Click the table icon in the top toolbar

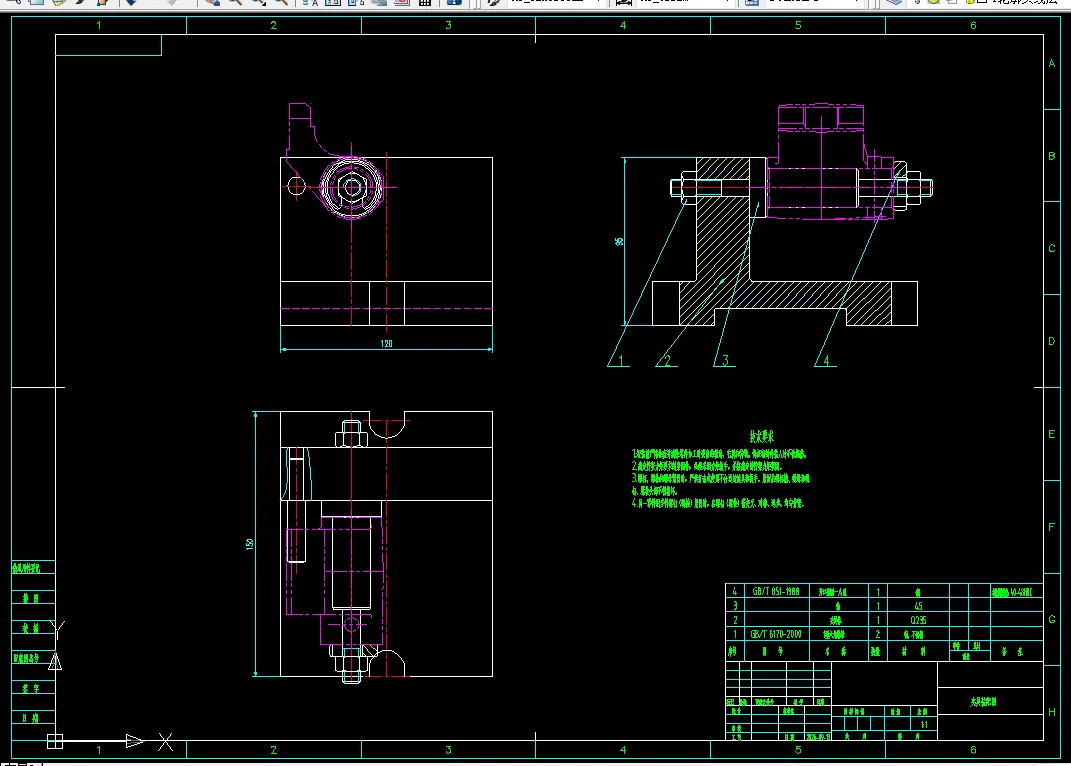coord(425,2)
